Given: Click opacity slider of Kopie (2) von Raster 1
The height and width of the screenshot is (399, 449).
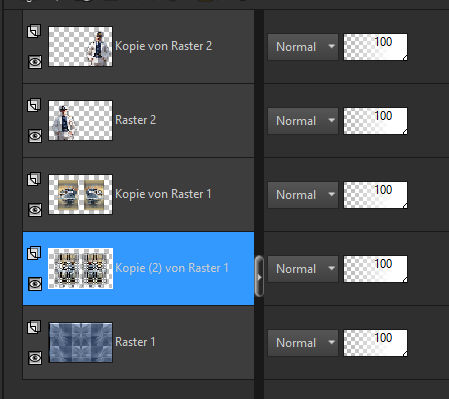Looking at the screenshot, I should 375,269.
